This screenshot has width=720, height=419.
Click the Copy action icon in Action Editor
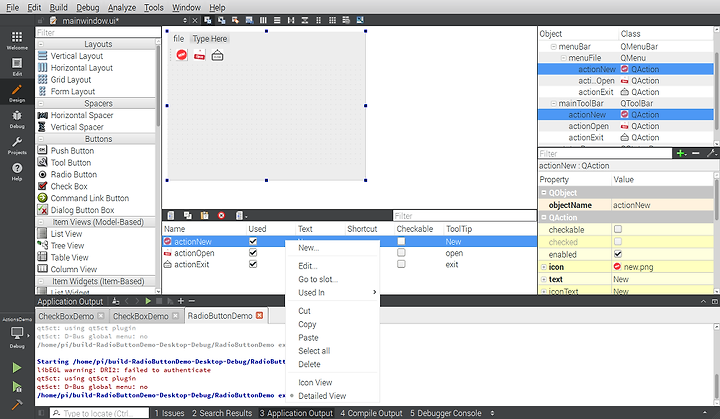(187, 215)
